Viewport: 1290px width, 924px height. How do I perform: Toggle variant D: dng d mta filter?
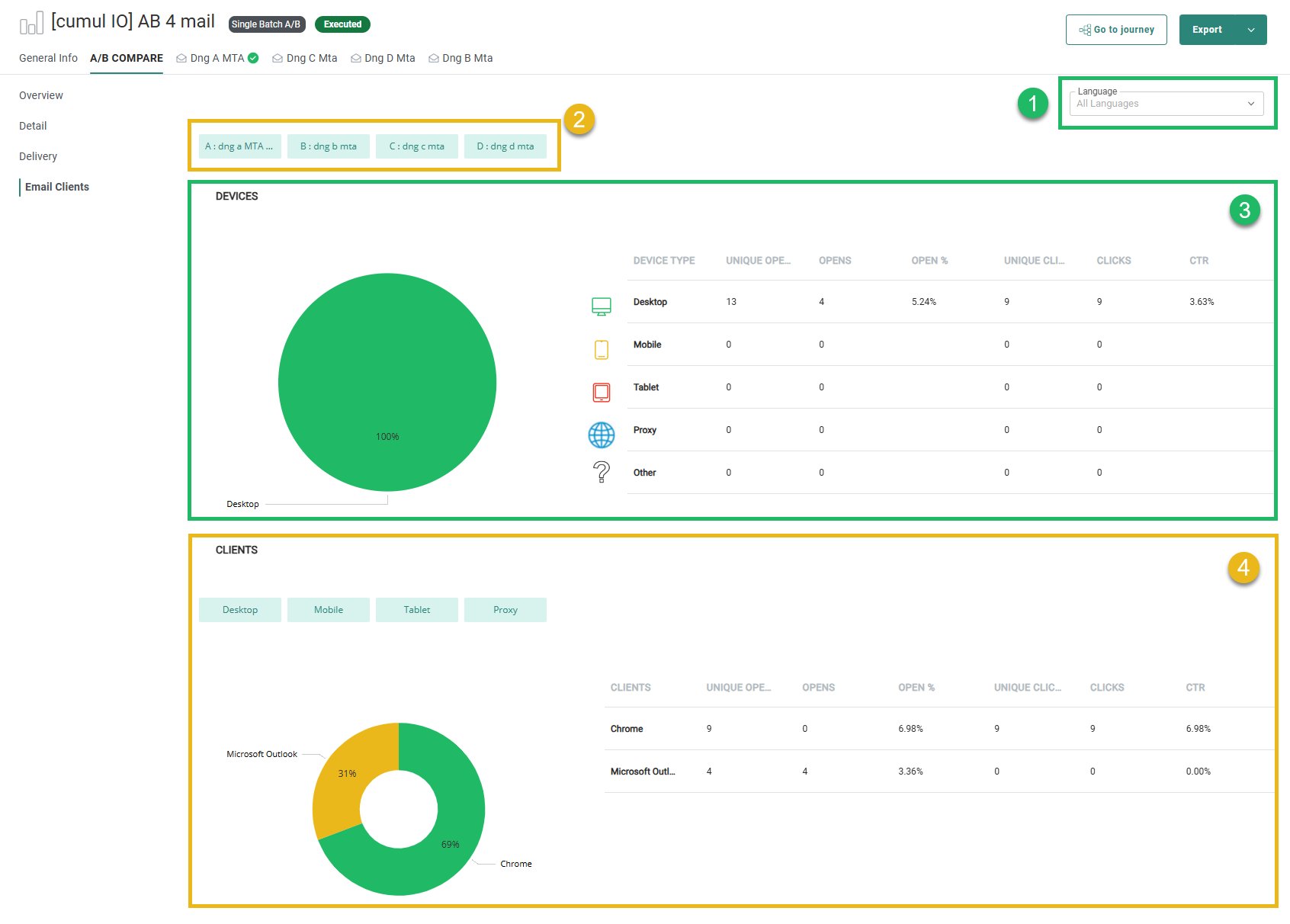(x=505, y=146)
